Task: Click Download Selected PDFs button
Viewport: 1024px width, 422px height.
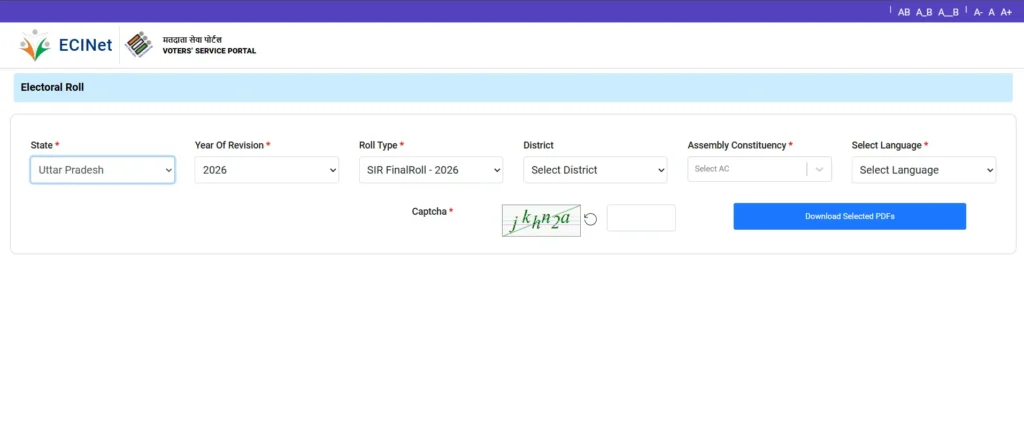Action: pos(849,216)
